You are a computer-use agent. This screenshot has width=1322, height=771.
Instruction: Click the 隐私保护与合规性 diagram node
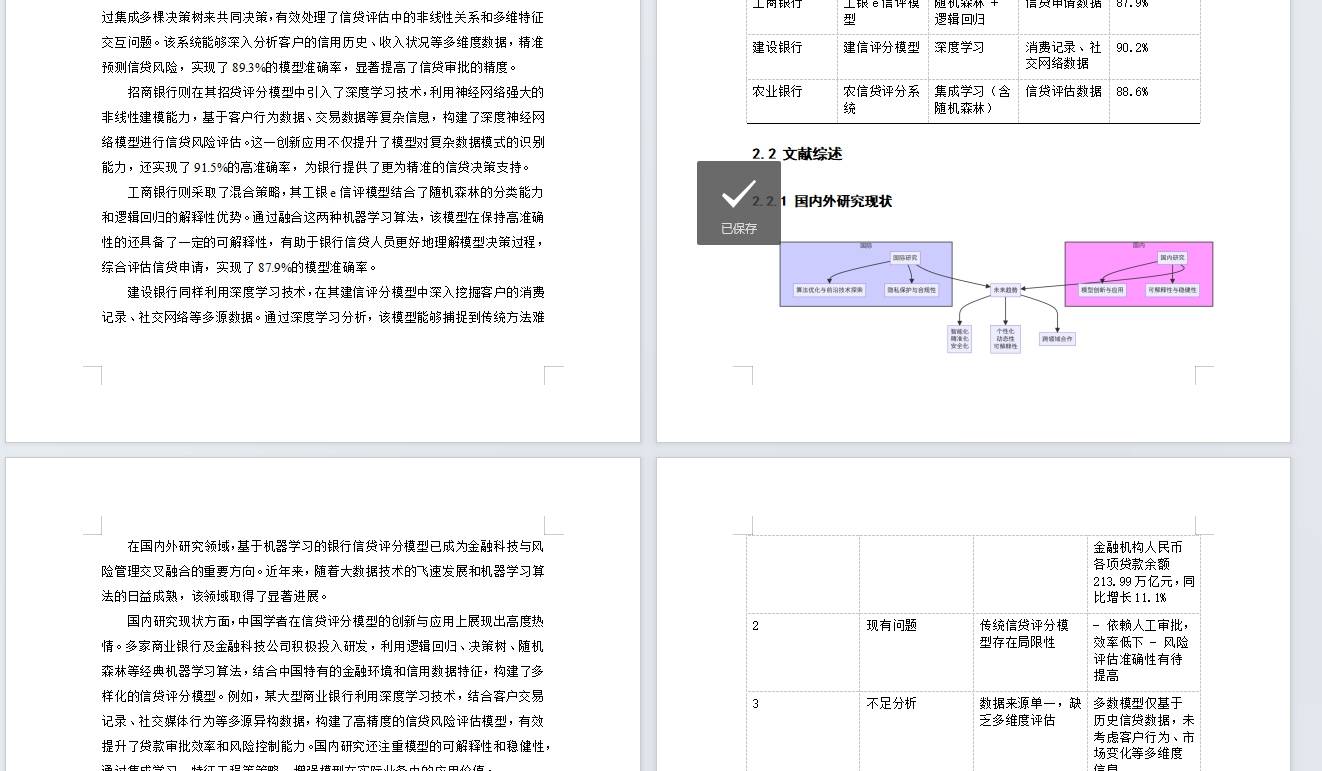[x=912, y=290]
